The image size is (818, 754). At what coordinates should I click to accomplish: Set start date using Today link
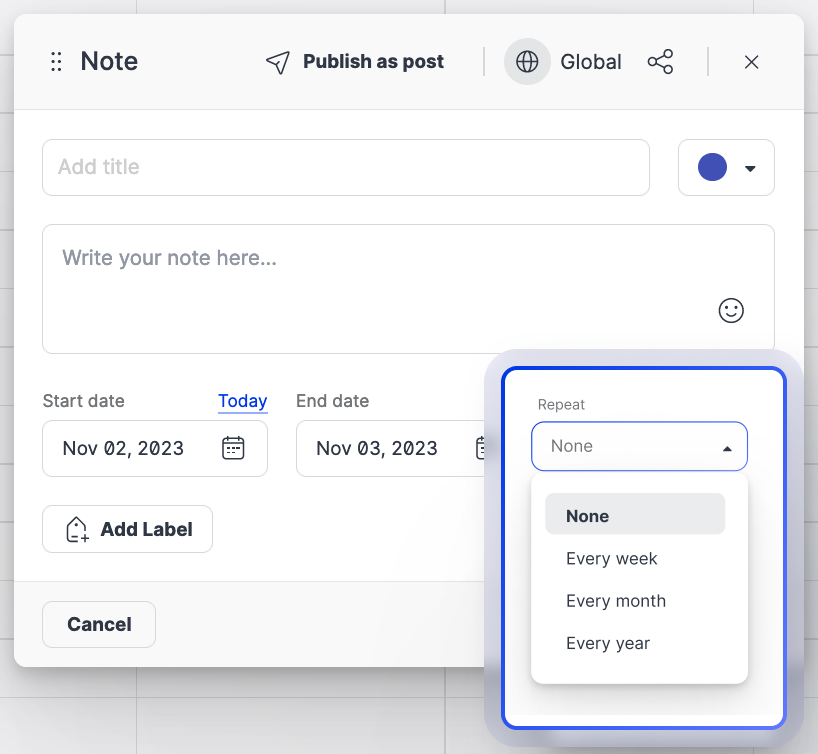tap(242, 401)
